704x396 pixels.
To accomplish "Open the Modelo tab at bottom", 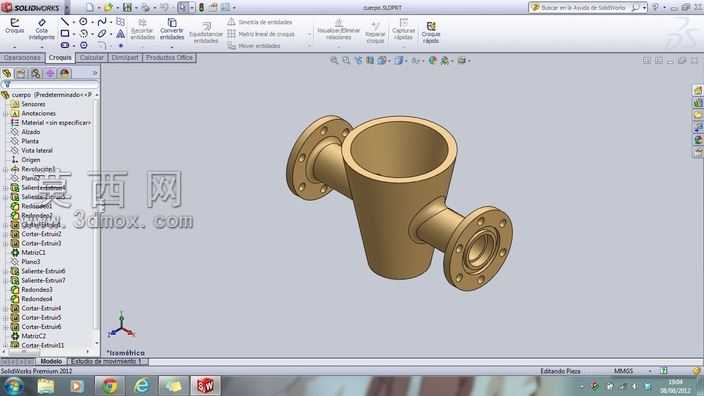I will pos(51,361).
